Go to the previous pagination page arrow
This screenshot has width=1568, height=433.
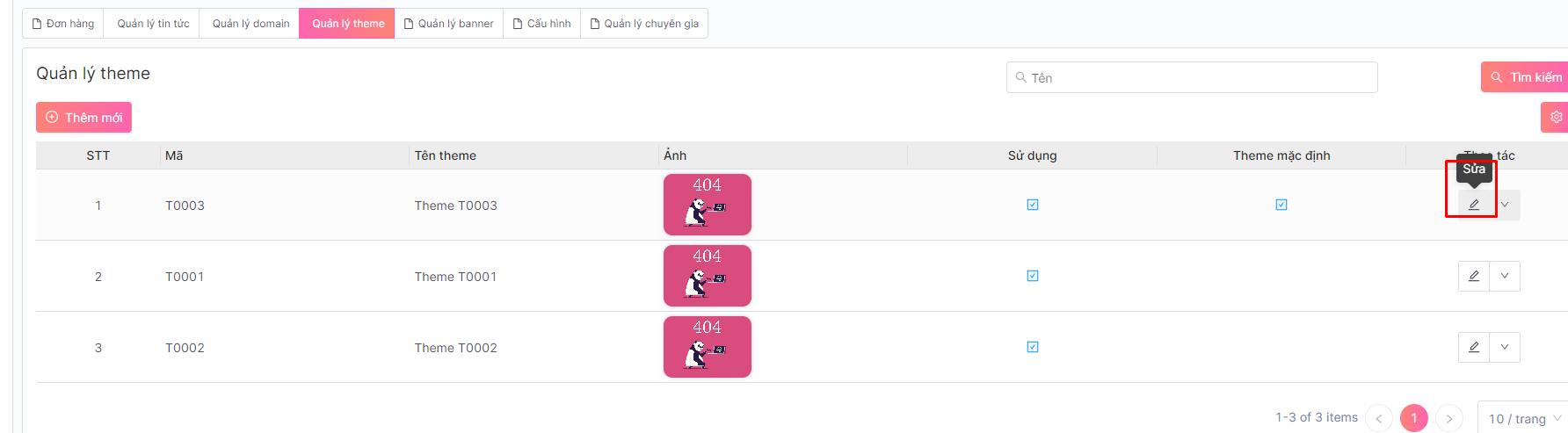point(1379,419)
